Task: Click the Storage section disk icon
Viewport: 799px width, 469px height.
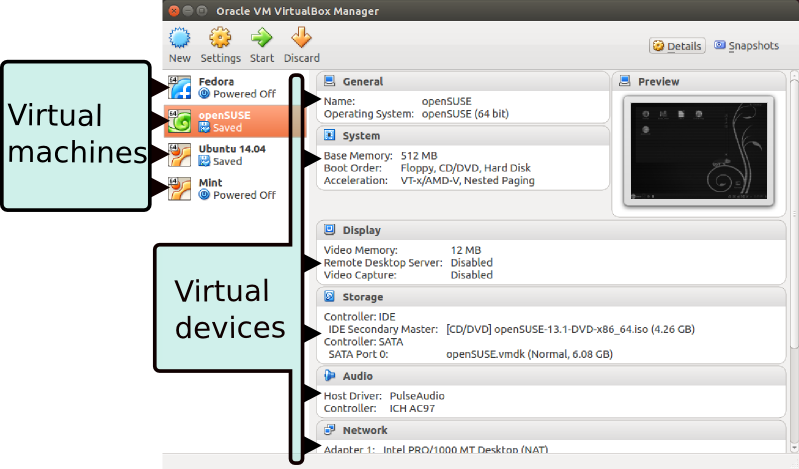Action: tap(330, 296)
